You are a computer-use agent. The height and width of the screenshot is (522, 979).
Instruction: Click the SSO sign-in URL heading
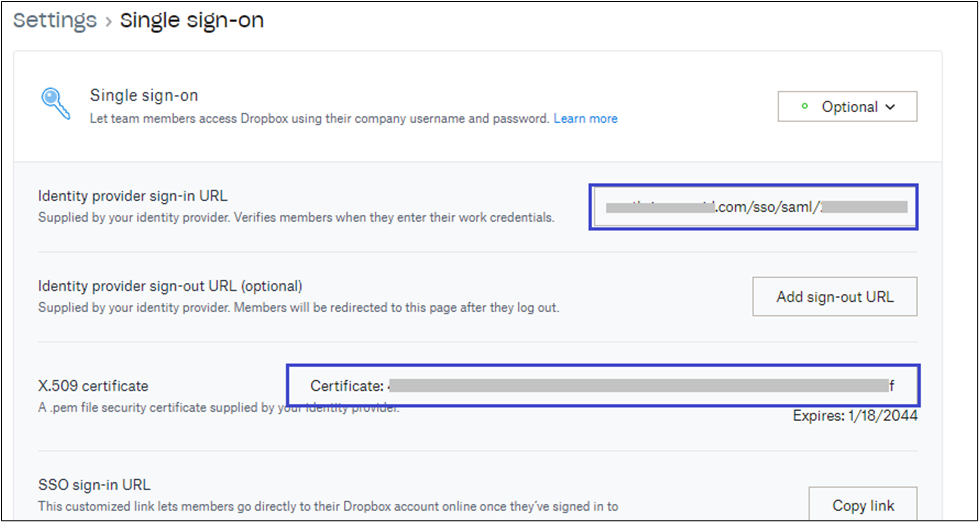point(94,485)
